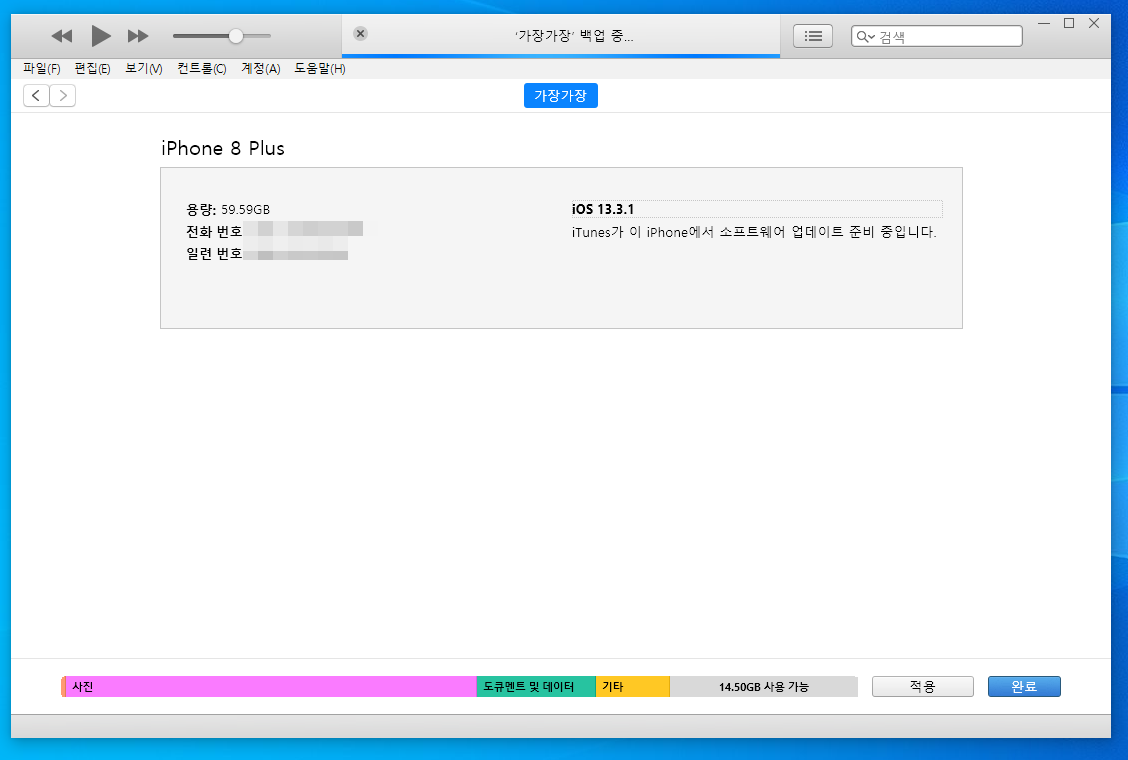Click the 일련 번호 label
Screen dimensions: 1128x760
point(214,254)
